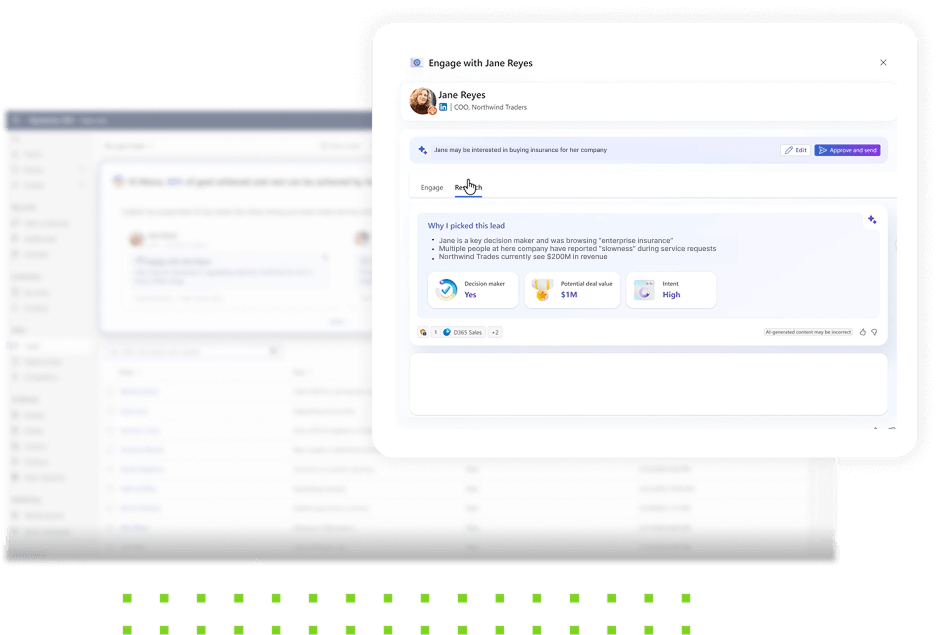Open the D365 Sales reference chip
This screenshot has height=635, width=941.
tap(463, 332)
